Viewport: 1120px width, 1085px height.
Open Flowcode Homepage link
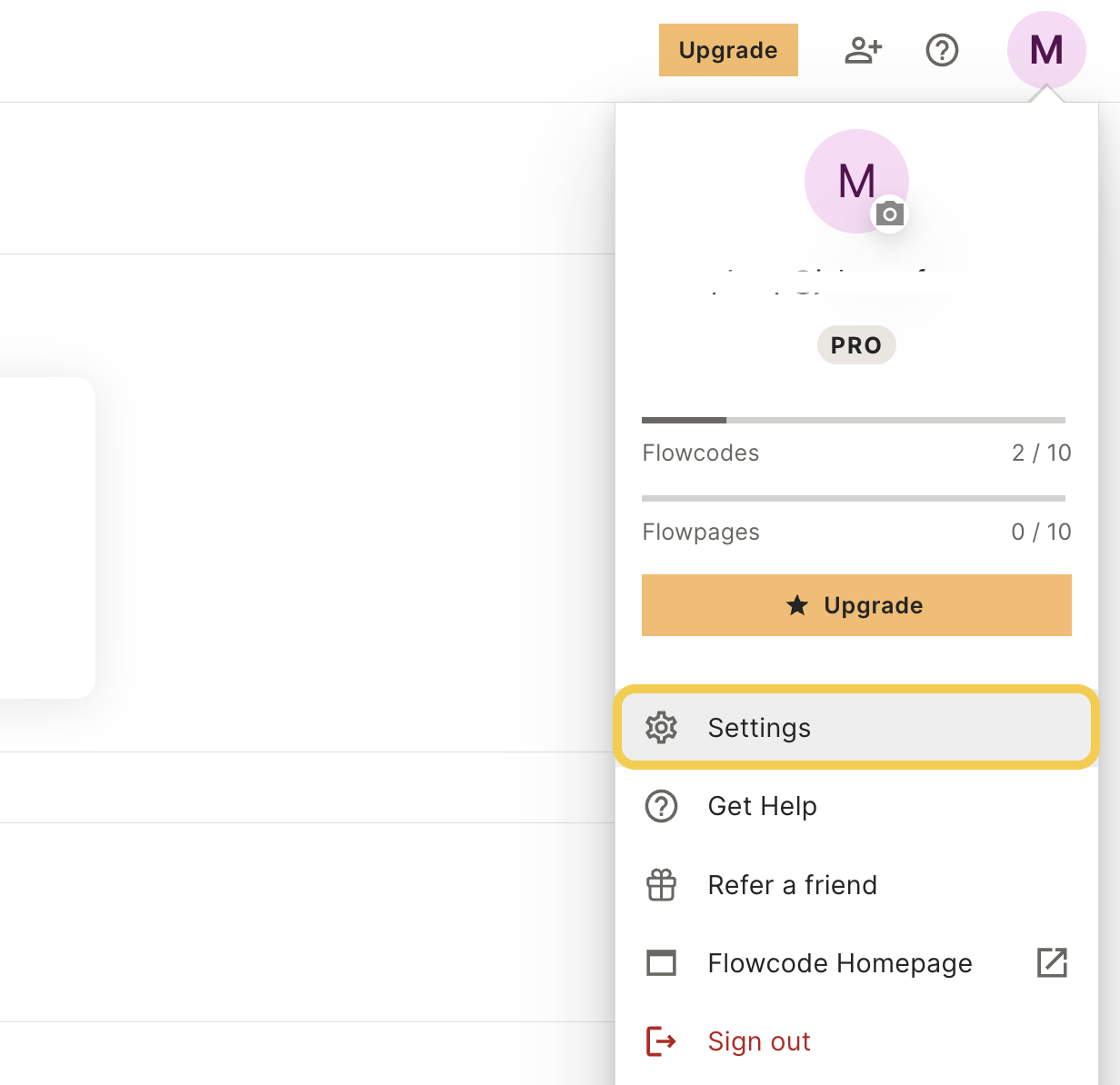click(x=856, y=963)
